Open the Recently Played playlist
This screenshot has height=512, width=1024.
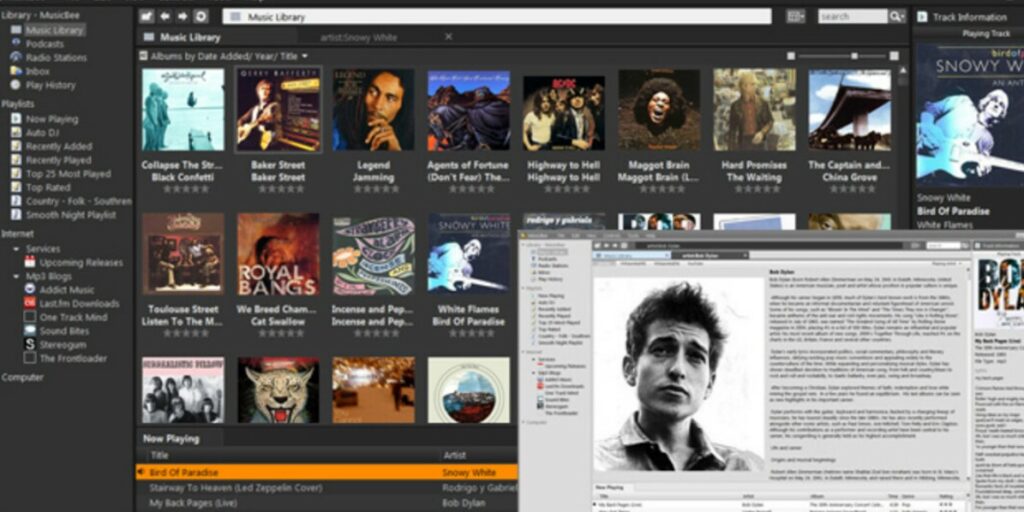point(59,160)
